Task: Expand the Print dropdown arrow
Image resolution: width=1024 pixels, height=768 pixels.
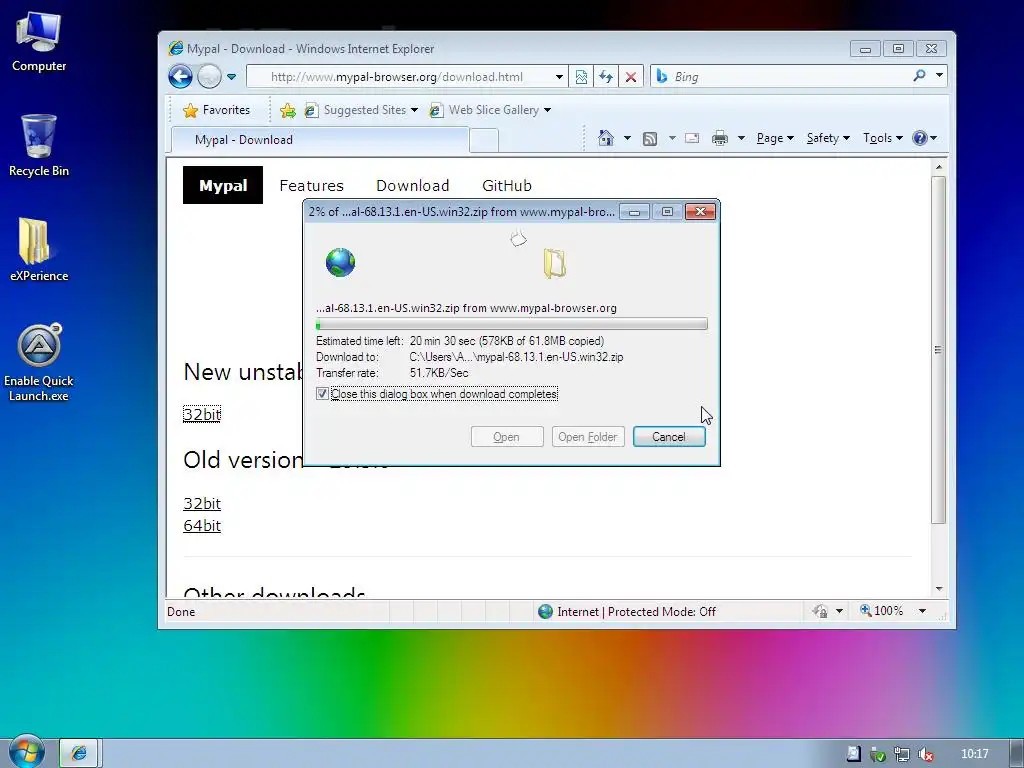Action: [741, 138]
